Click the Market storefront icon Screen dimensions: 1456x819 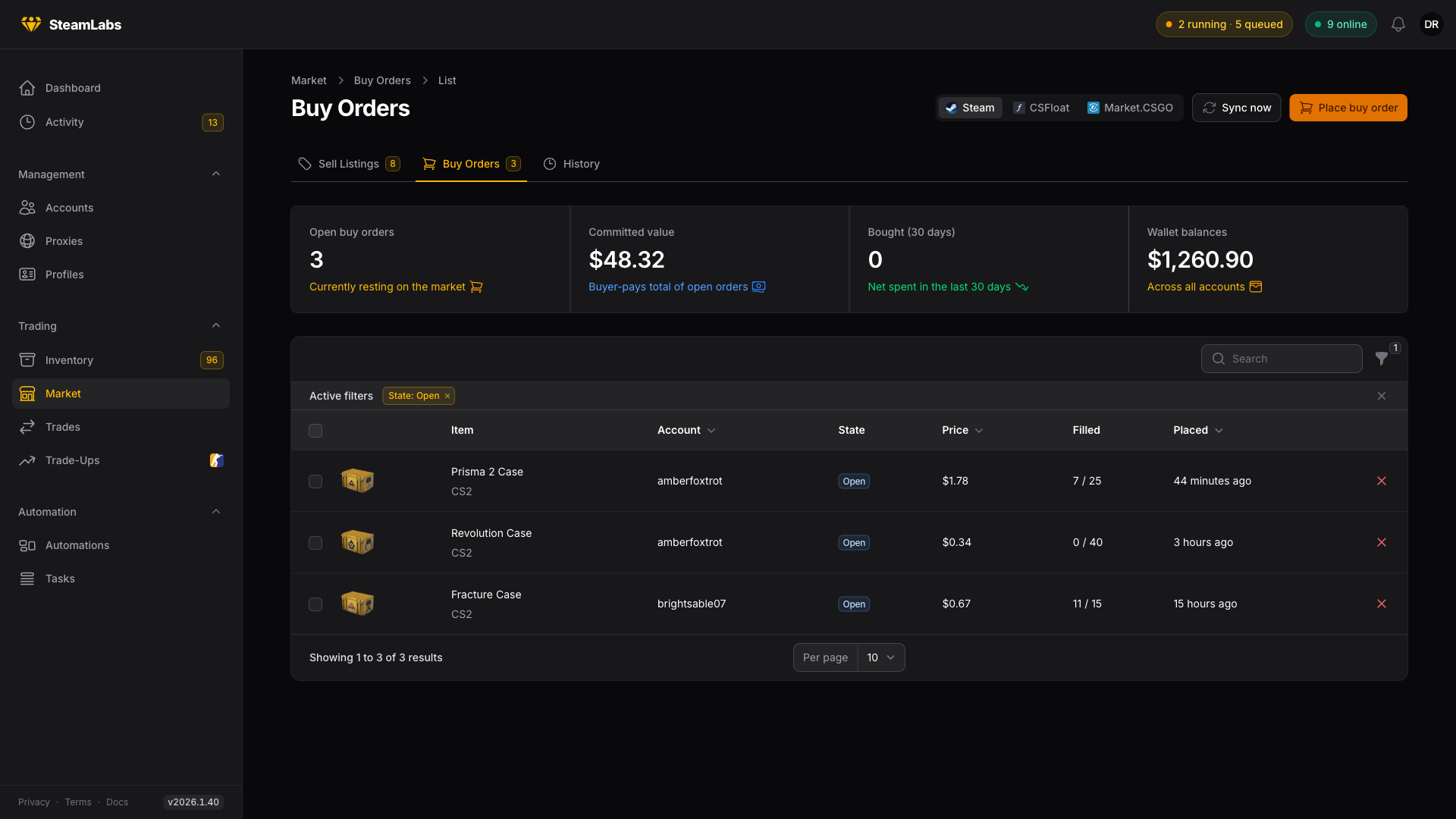[27, 394]
